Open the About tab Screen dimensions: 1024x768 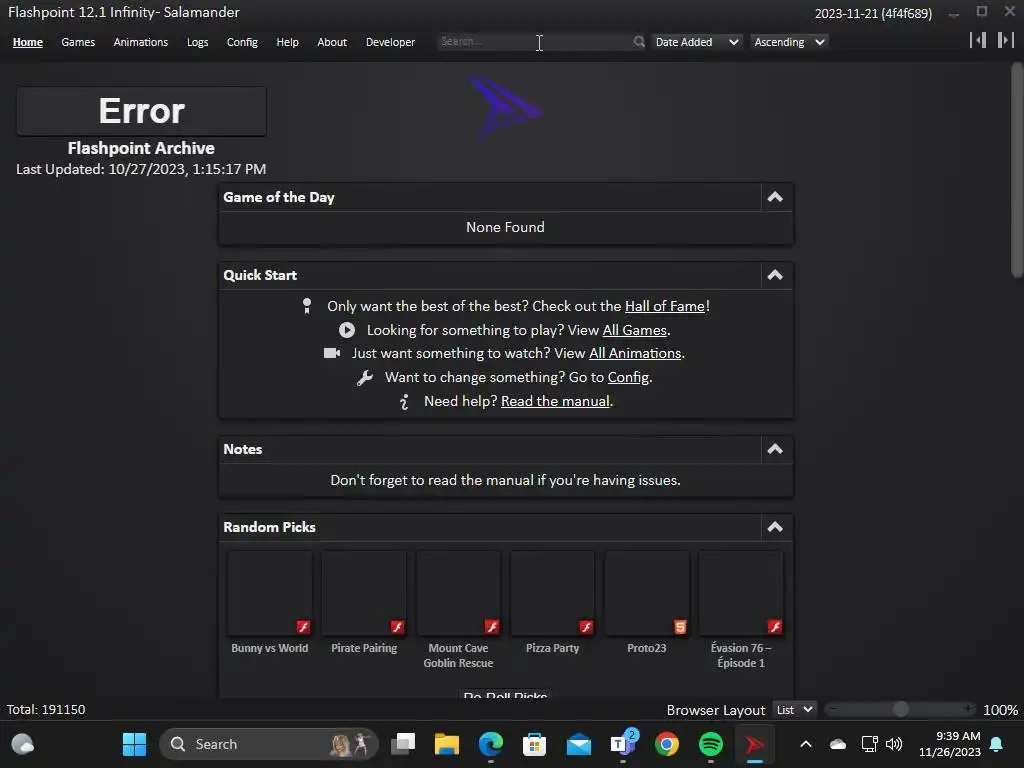pyautogui.click(x=332, y=42)
